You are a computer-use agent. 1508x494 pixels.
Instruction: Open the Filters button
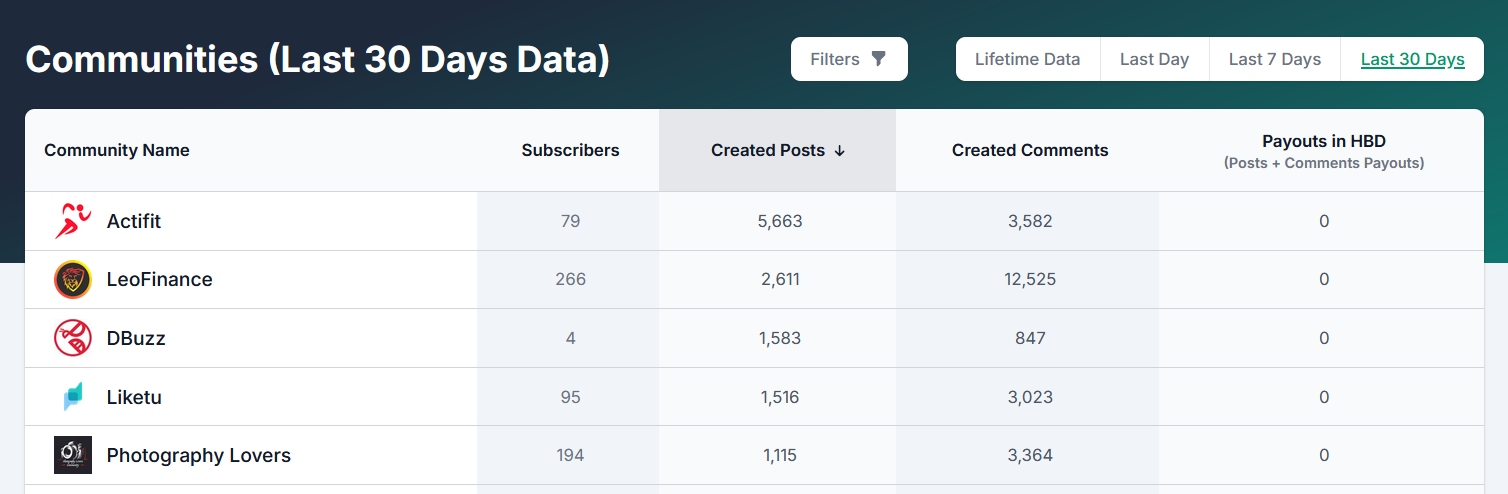coord(849,59)
